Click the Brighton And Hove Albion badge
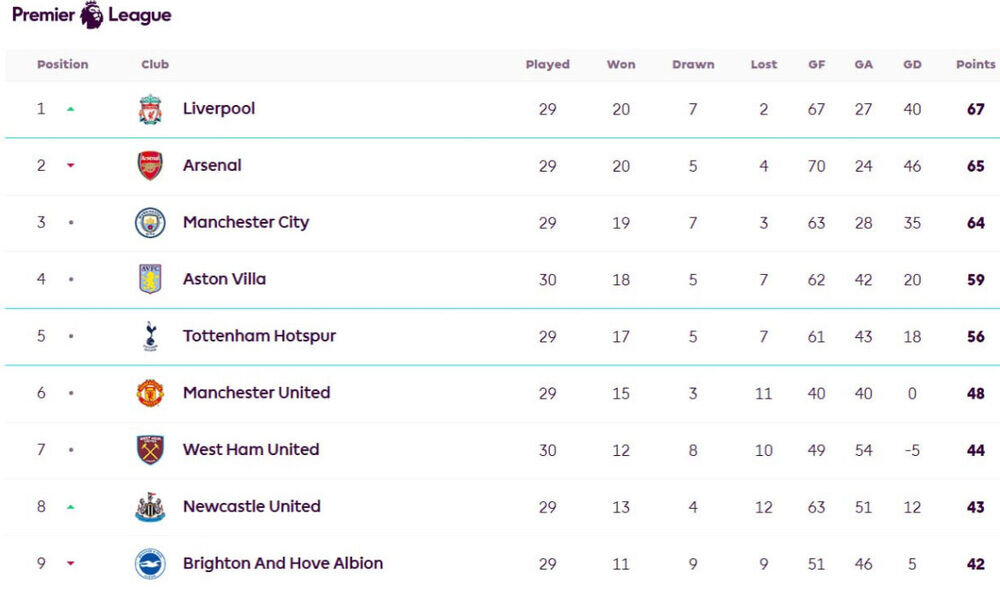The width and height of the screenshot is (1000, 590). tap(151, 564)
